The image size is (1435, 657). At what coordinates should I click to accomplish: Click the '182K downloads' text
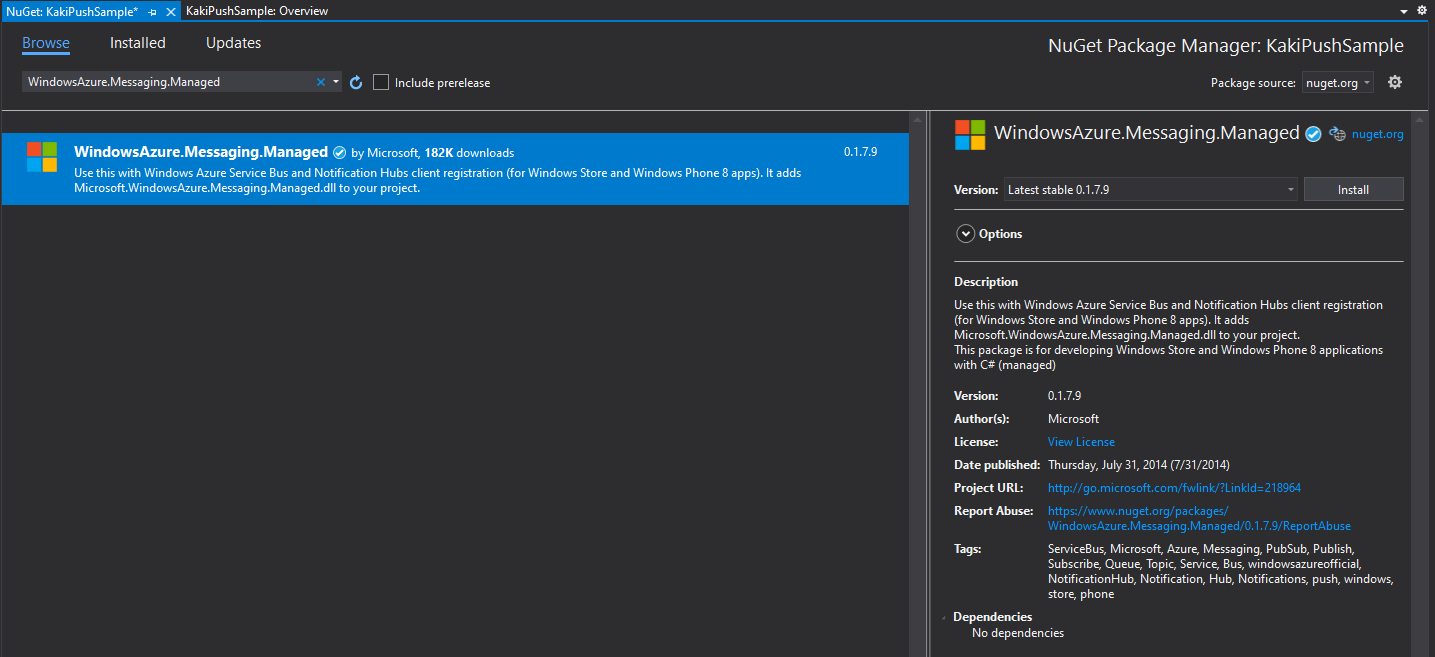(469, 153)
